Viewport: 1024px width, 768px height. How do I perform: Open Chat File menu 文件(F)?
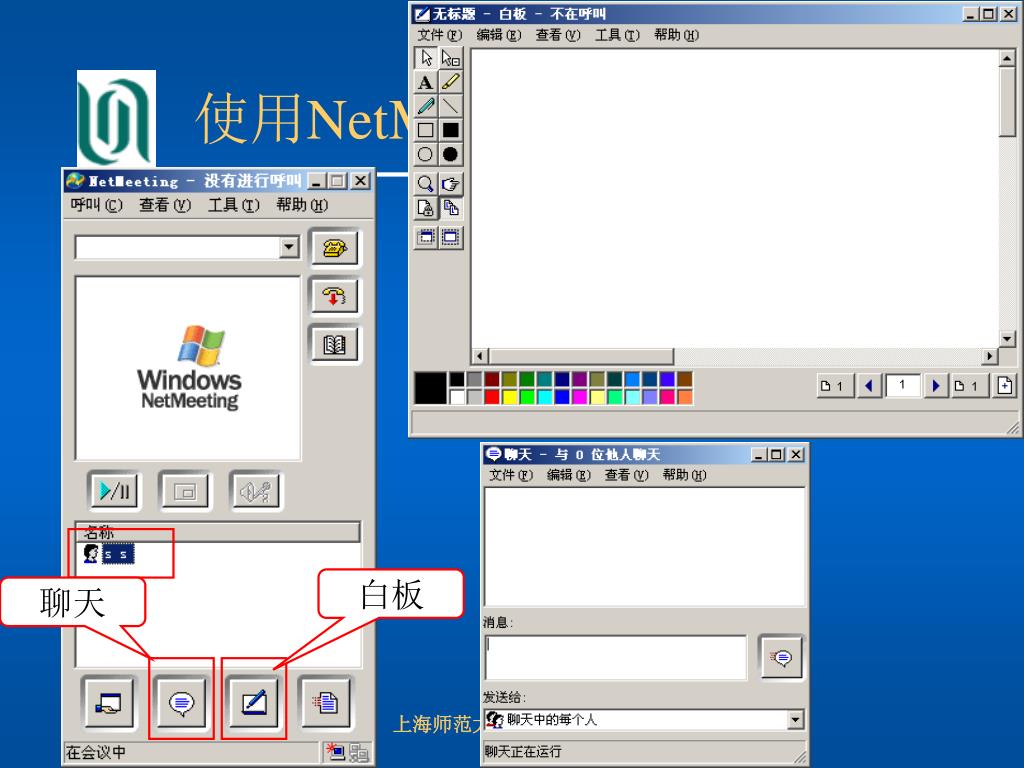(511, 475)
